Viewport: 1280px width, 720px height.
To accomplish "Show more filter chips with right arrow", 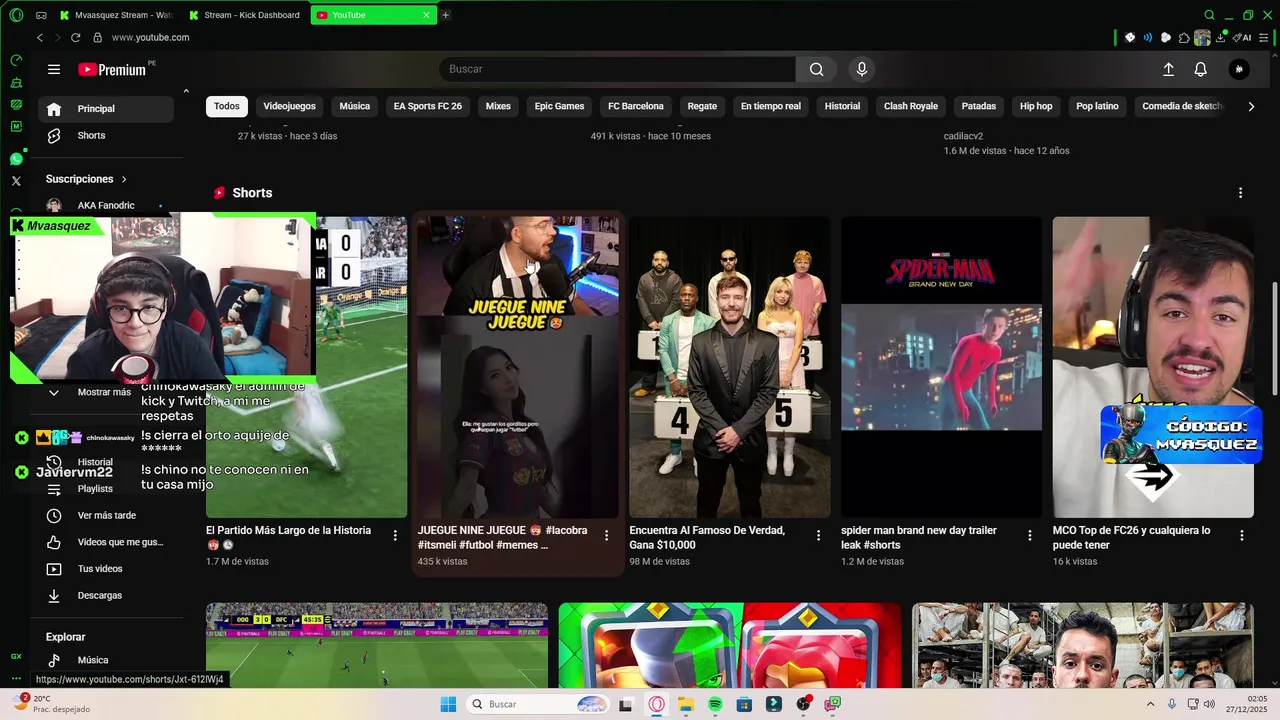I will pos(1250,106).
